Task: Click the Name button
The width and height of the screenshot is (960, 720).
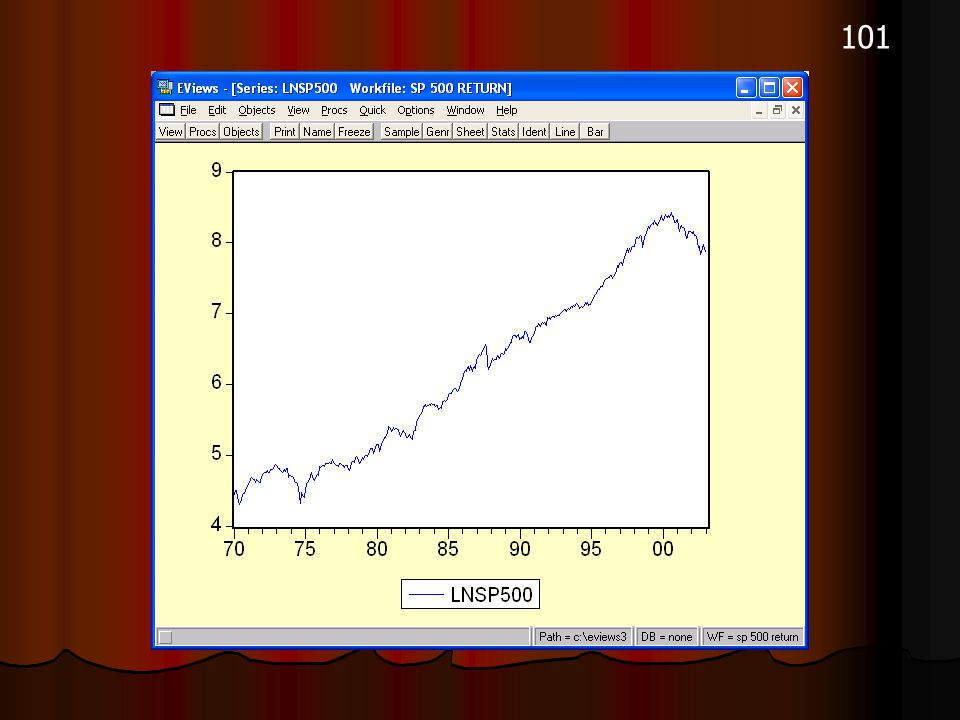Action: point(317,132)
